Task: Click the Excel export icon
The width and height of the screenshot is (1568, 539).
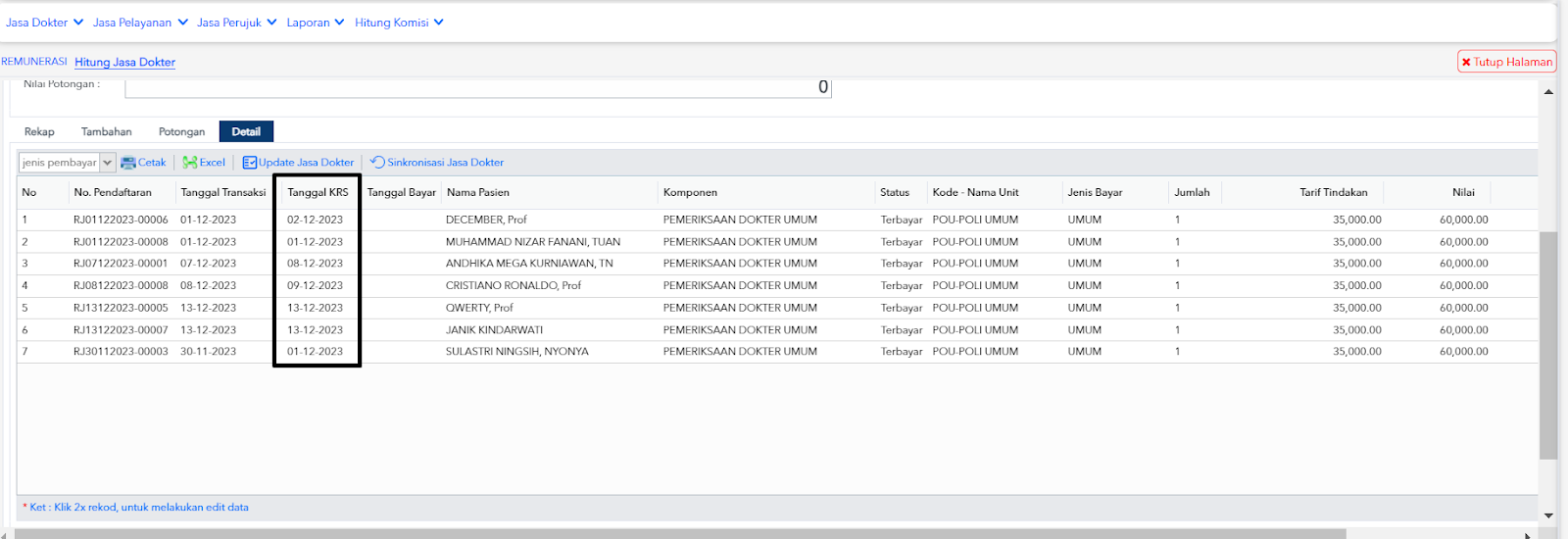Action: click(190, 163)
